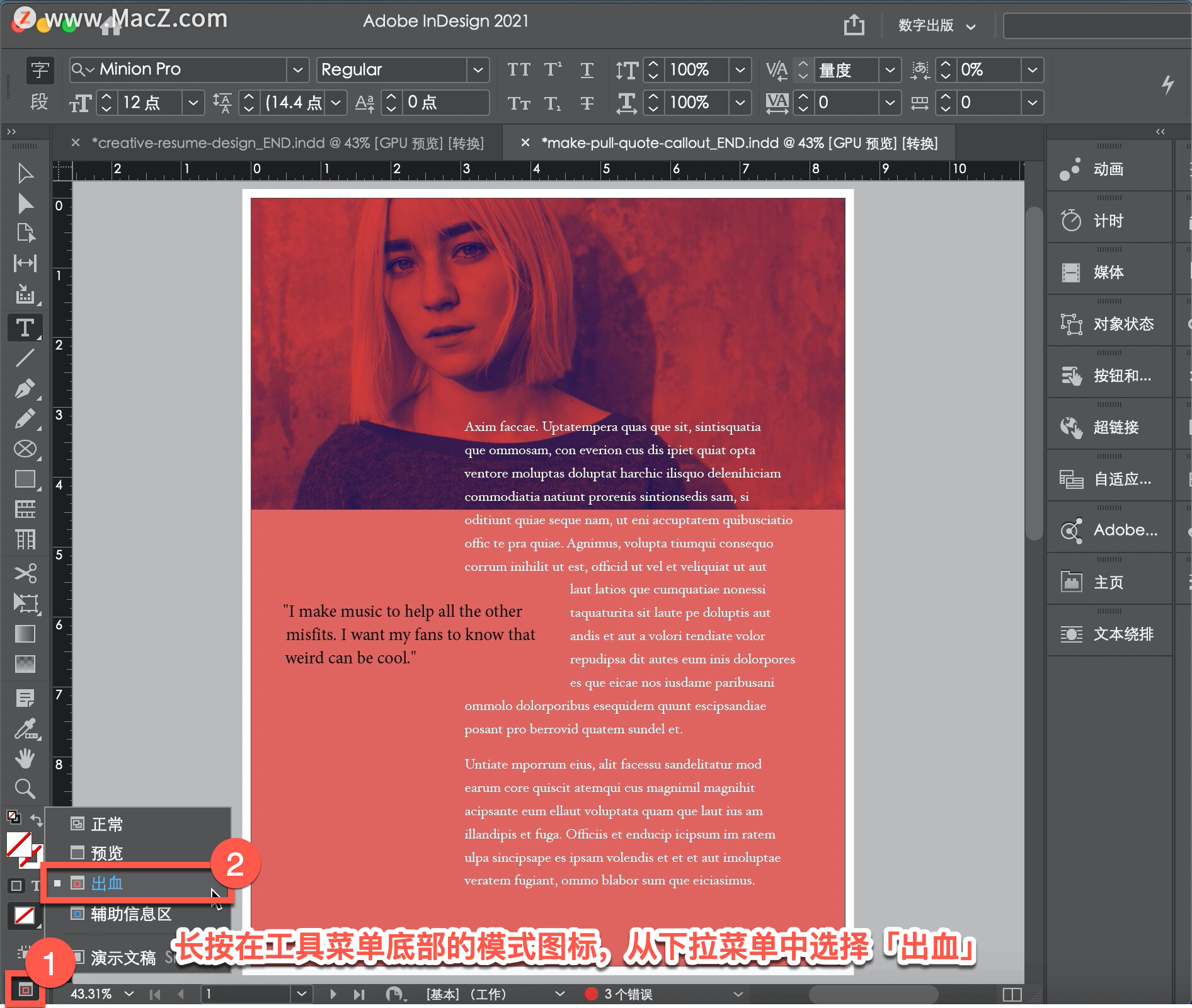Select the Page tool

click(25, 233)
